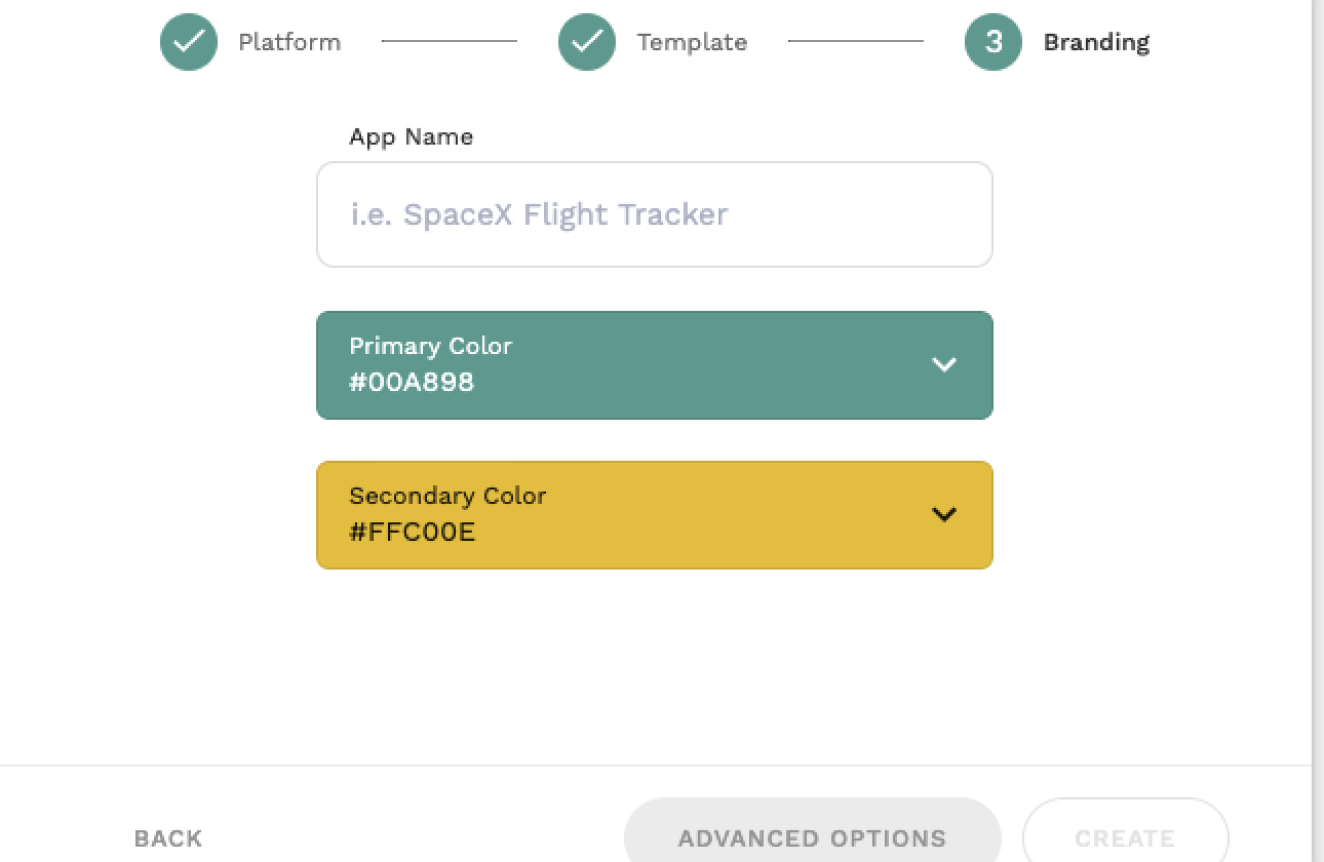Click the App Name field label
The image size is (1324, 862).
[411, 137]
